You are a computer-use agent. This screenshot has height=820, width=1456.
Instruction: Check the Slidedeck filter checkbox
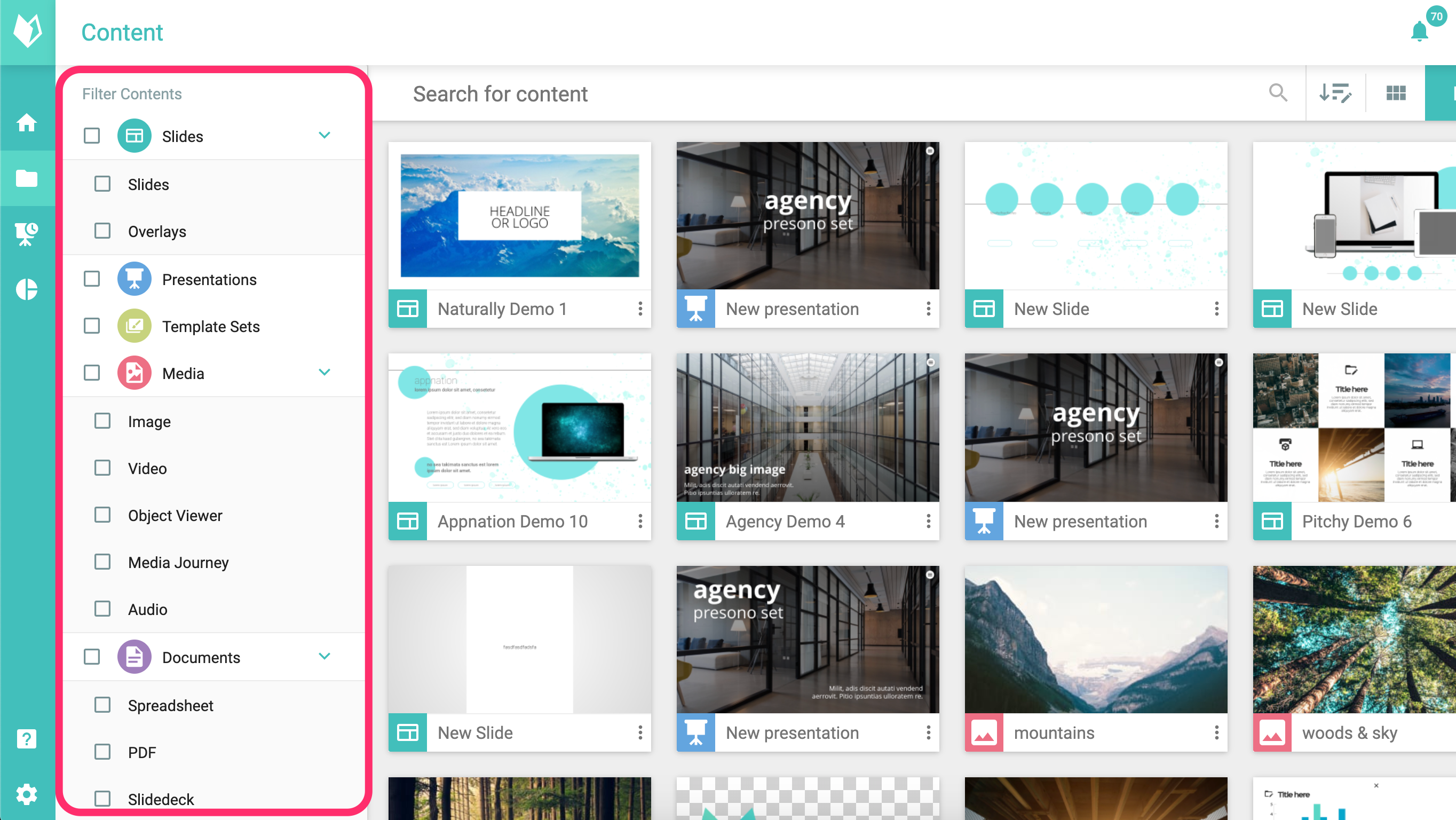click(102, 799)
